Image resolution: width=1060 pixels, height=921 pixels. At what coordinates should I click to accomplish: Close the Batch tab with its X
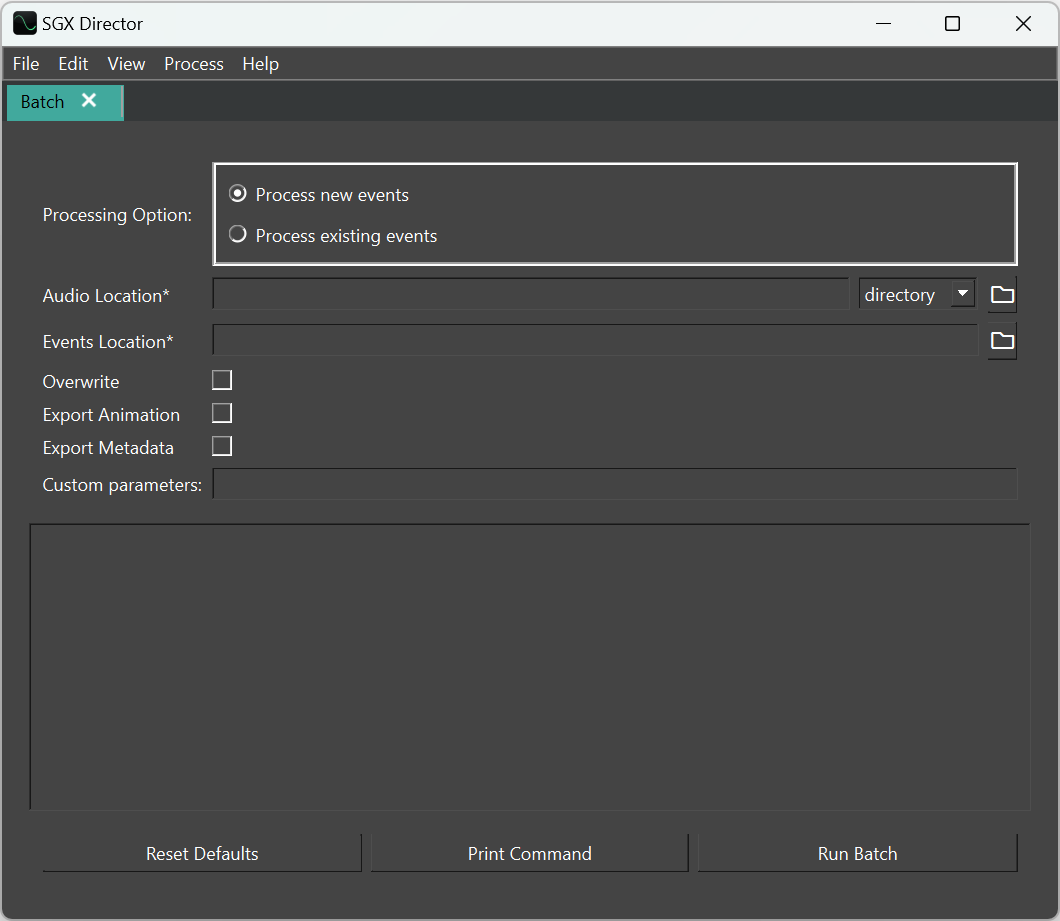pos(89,101)
